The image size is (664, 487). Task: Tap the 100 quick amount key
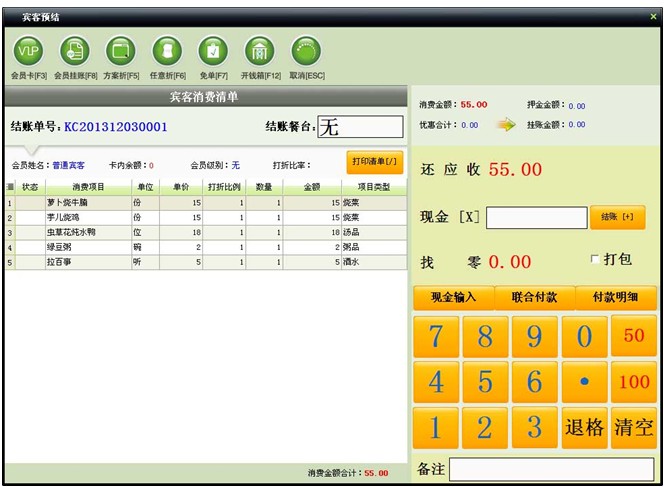tap(634, 382)
